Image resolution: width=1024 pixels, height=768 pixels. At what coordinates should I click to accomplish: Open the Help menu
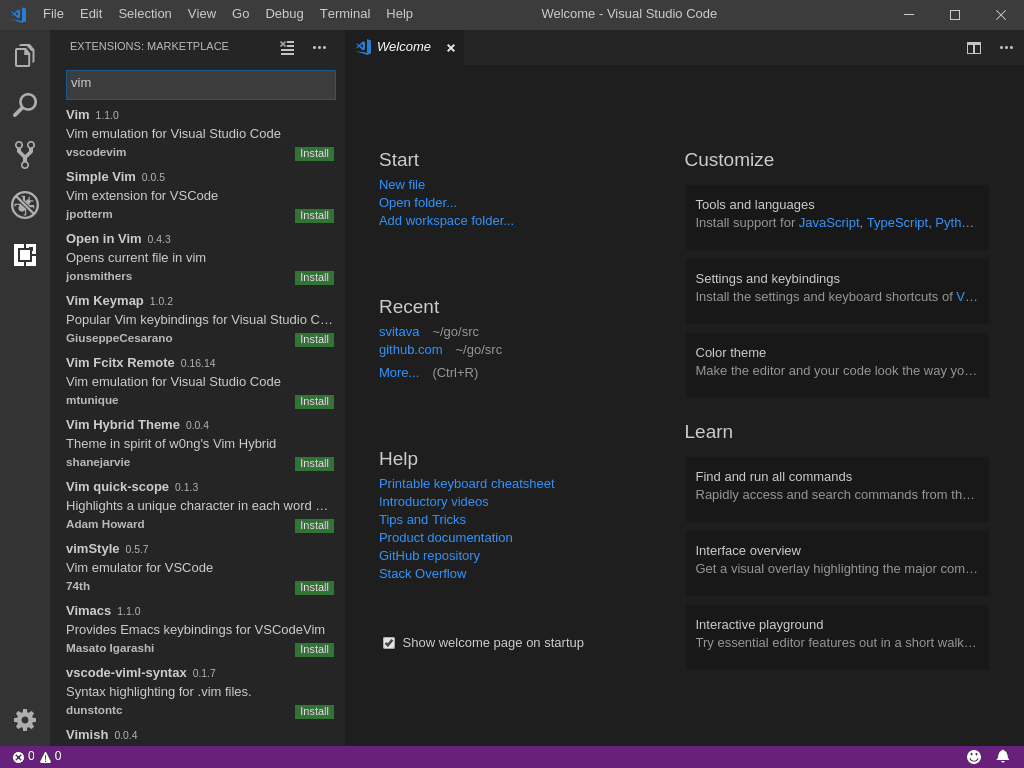[x=399, y=14]
